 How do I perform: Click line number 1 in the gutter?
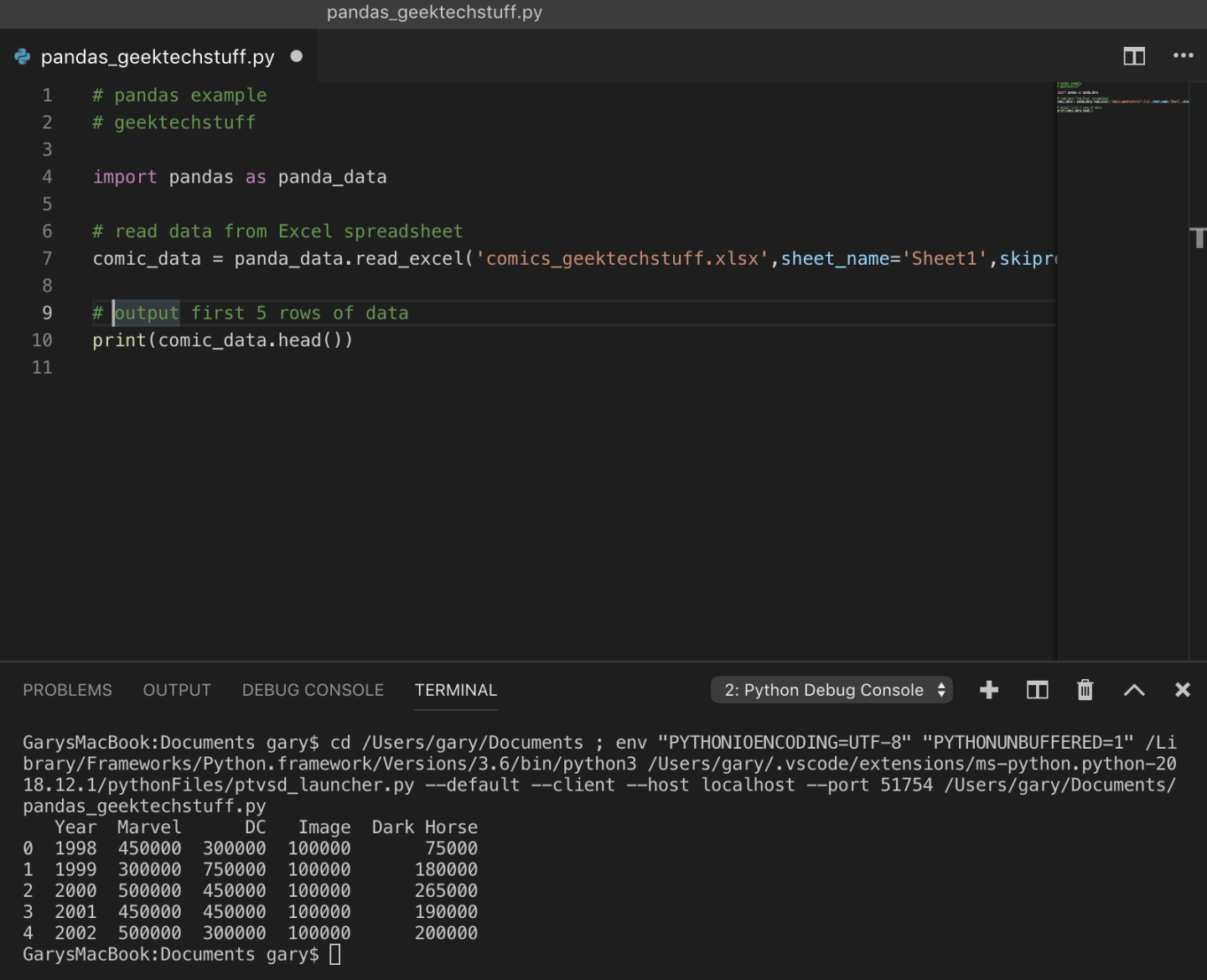47,96
